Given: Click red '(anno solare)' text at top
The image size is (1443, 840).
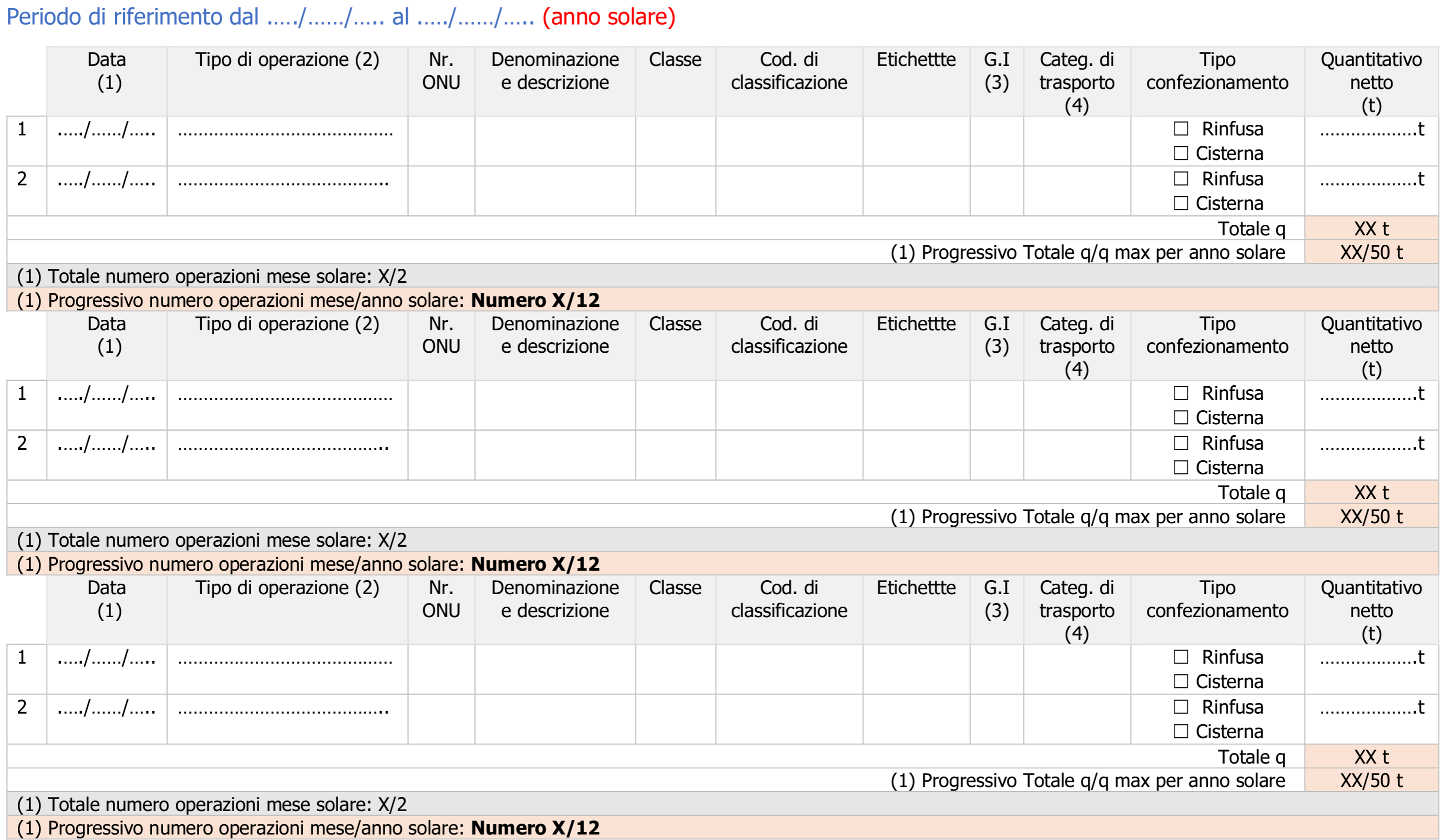Looking at the screenshot, I should [x=608, y=16].
